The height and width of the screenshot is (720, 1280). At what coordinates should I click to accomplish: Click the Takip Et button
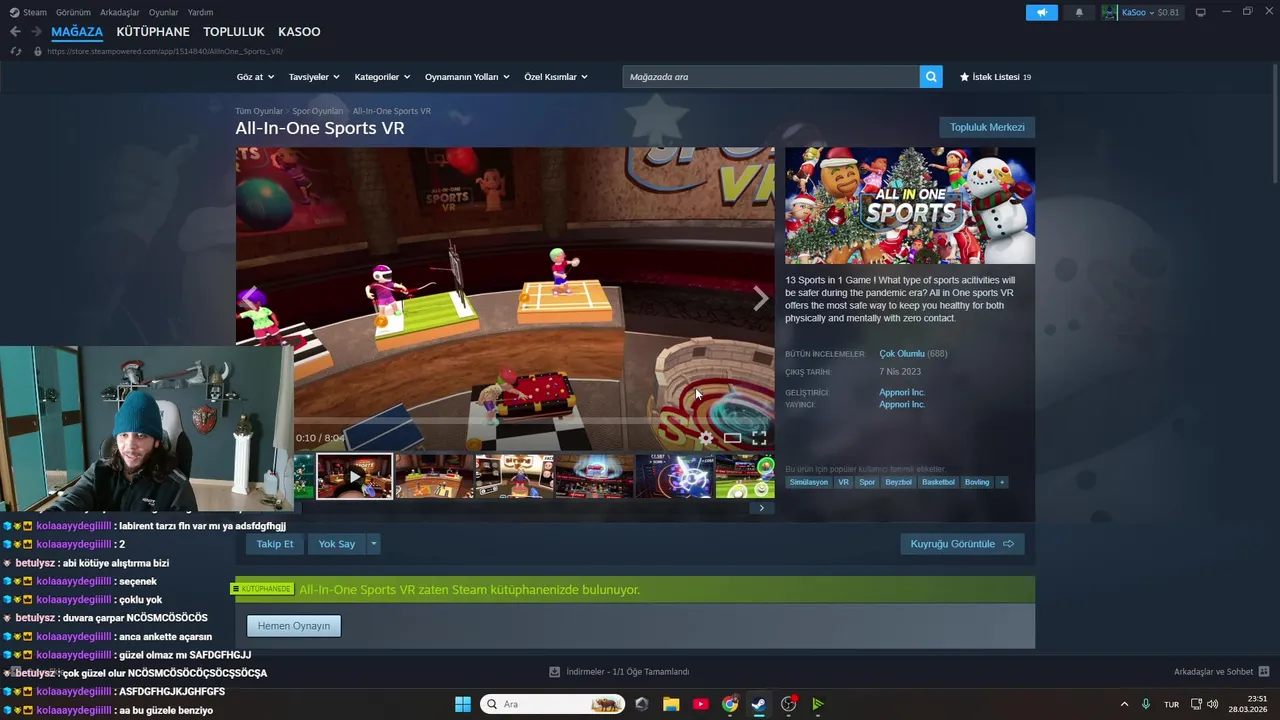click(x=275, y=544)
